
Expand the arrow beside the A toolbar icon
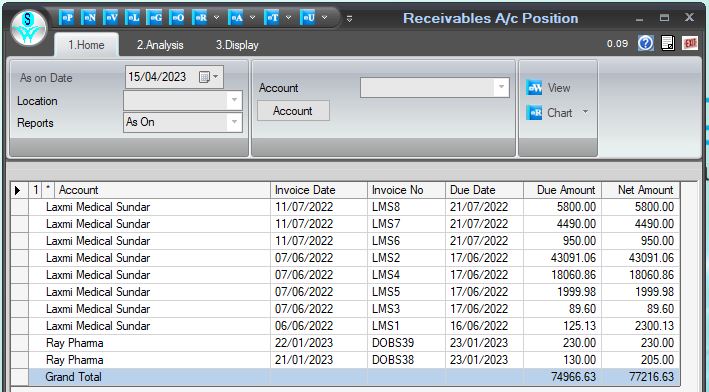pos(253,18)
